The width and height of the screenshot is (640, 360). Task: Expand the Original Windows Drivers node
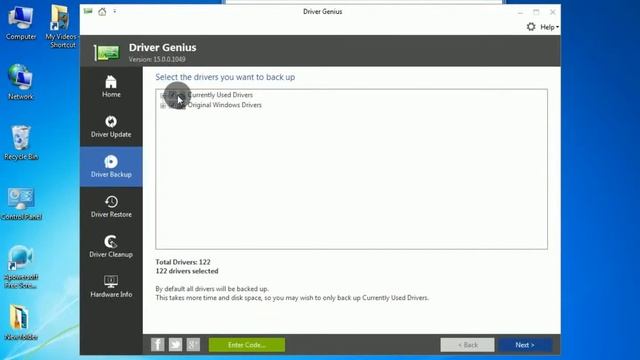tap(163, 105)
